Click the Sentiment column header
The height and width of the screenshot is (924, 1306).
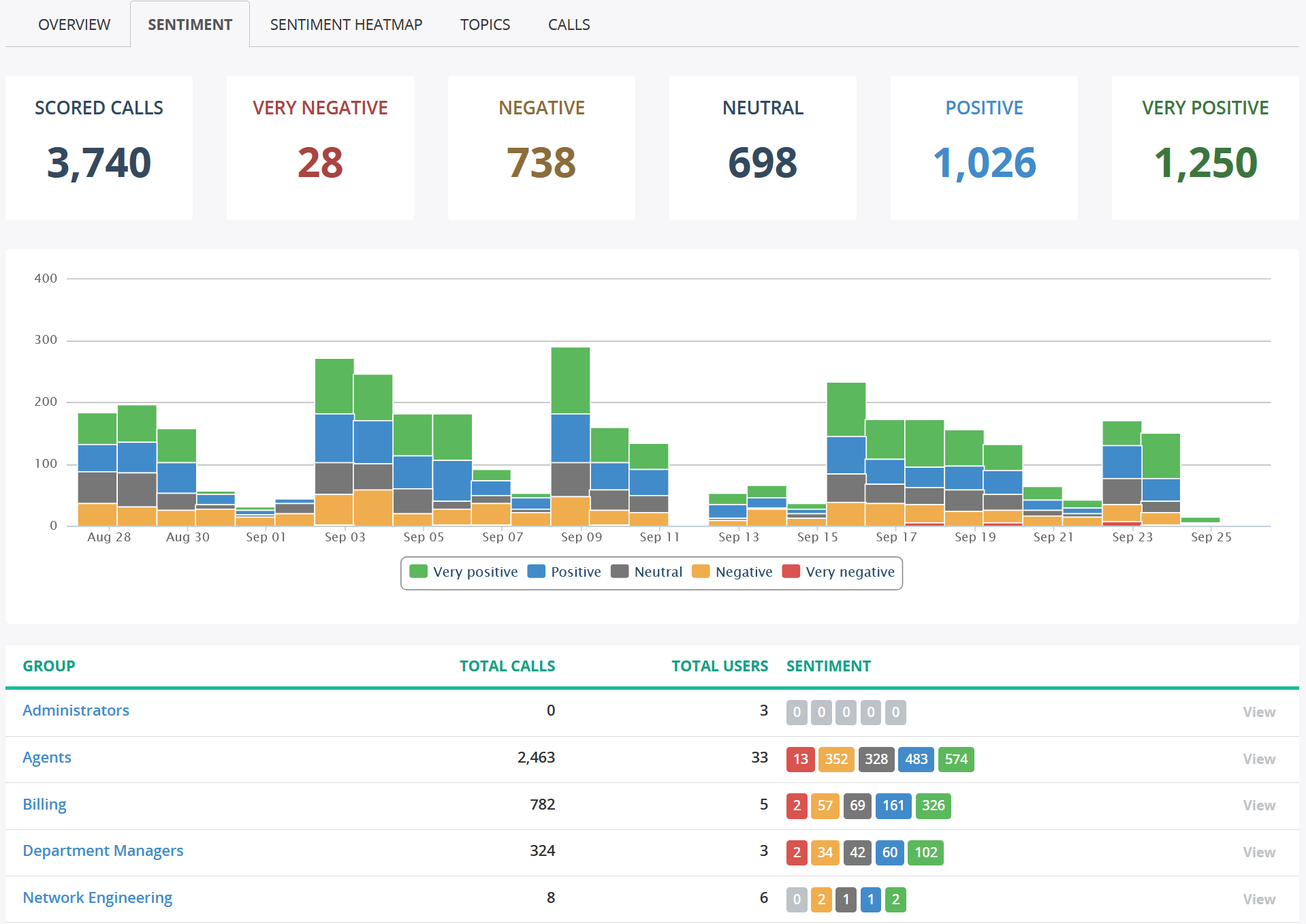click(829, 666)
